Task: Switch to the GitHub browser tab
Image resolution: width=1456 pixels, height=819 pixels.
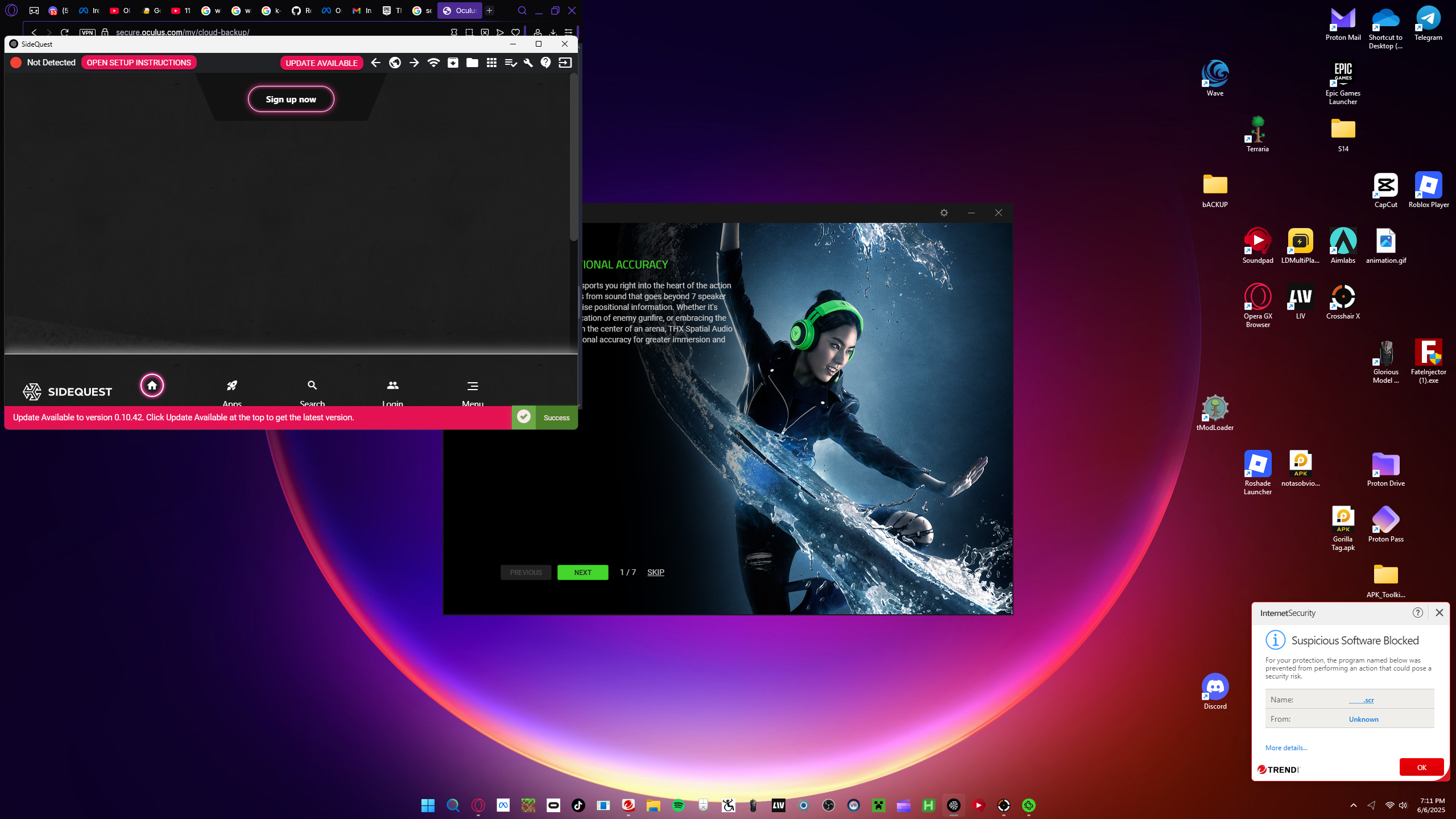Action: 301,11
